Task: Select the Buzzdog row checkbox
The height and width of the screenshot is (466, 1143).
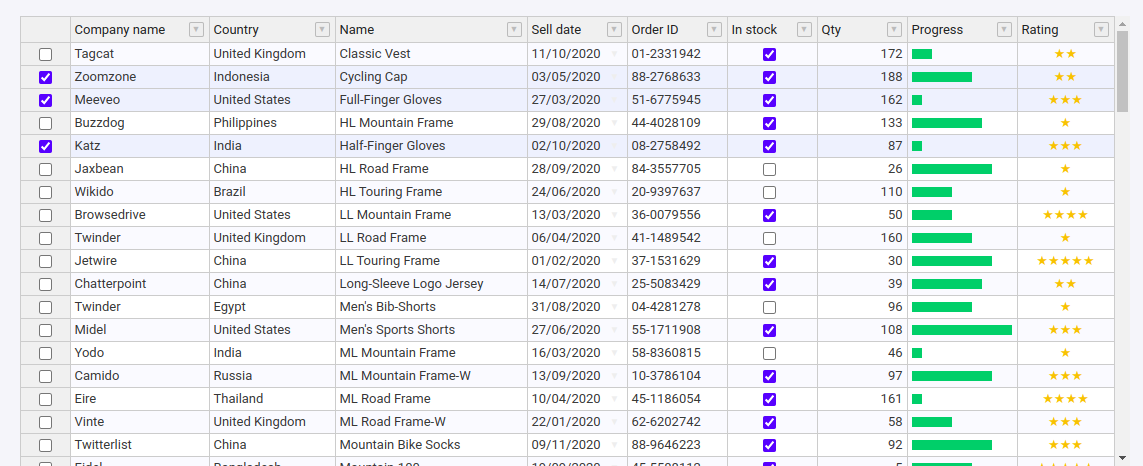Action: pyautogui.click(x=46, y=123)
